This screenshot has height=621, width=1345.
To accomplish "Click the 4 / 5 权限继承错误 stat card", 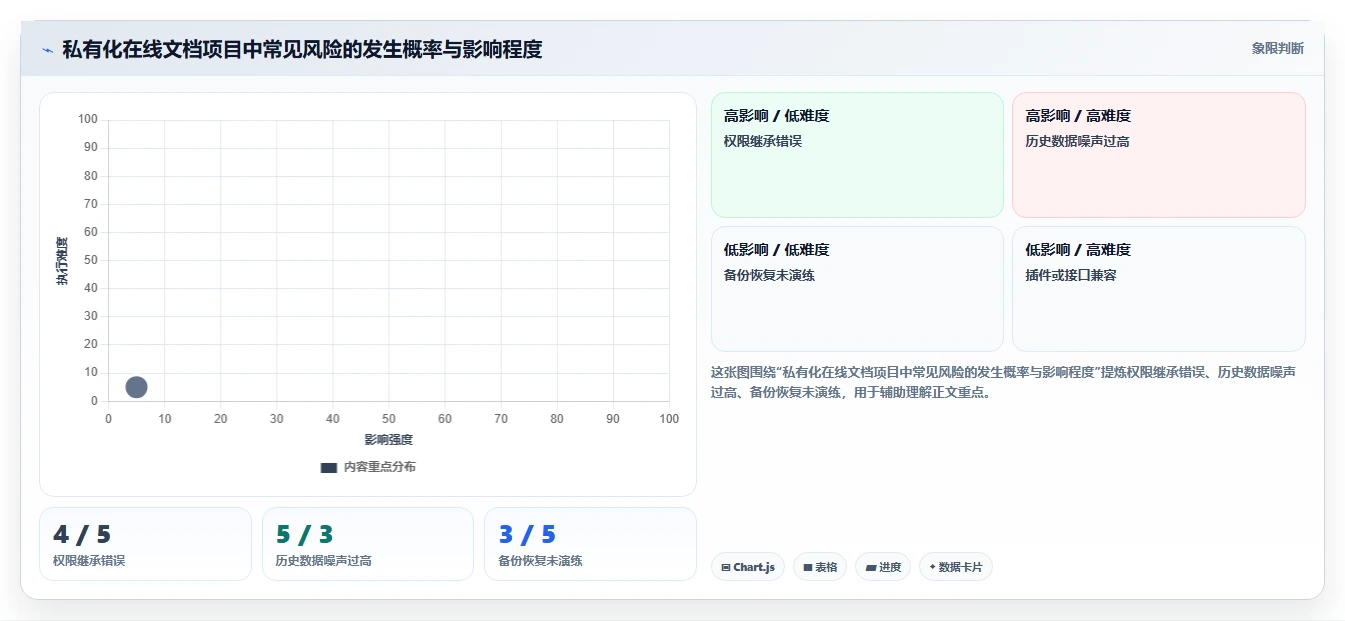I will click(145, 544).
